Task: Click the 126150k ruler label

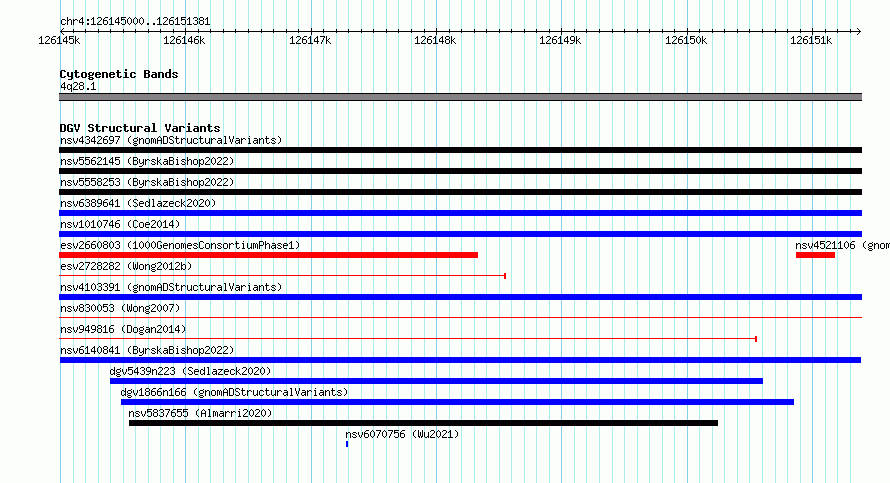Action: click(686, 40)
